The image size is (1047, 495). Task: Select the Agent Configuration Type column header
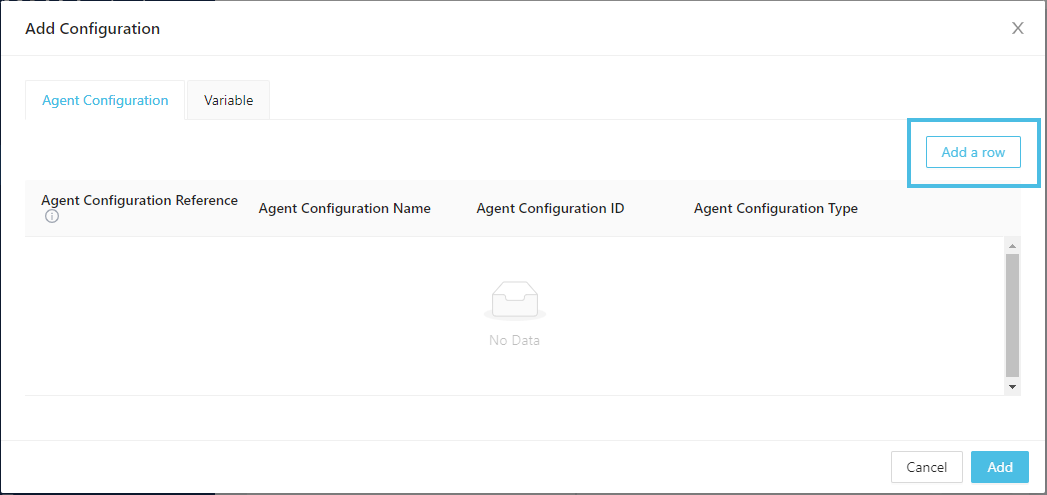click(775, 208)
